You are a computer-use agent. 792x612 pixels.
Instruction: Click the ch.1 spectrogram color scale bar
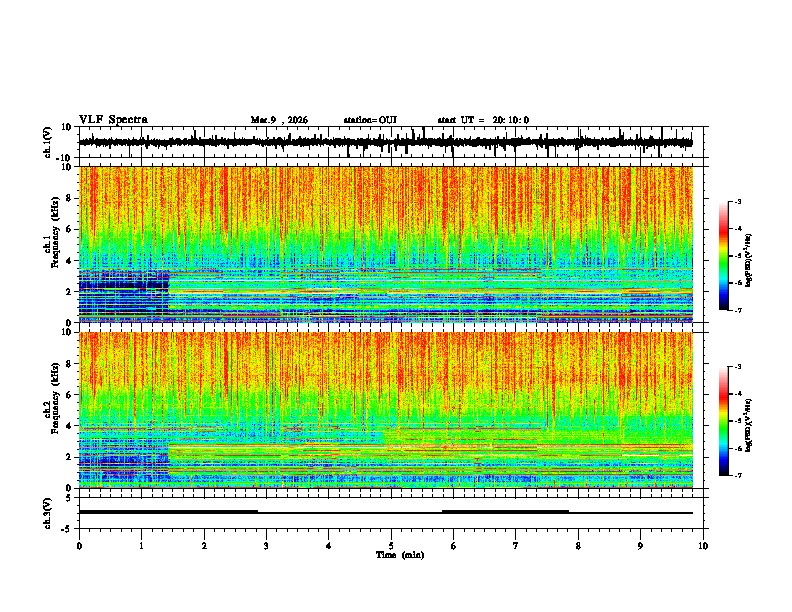tap(724, 256)
